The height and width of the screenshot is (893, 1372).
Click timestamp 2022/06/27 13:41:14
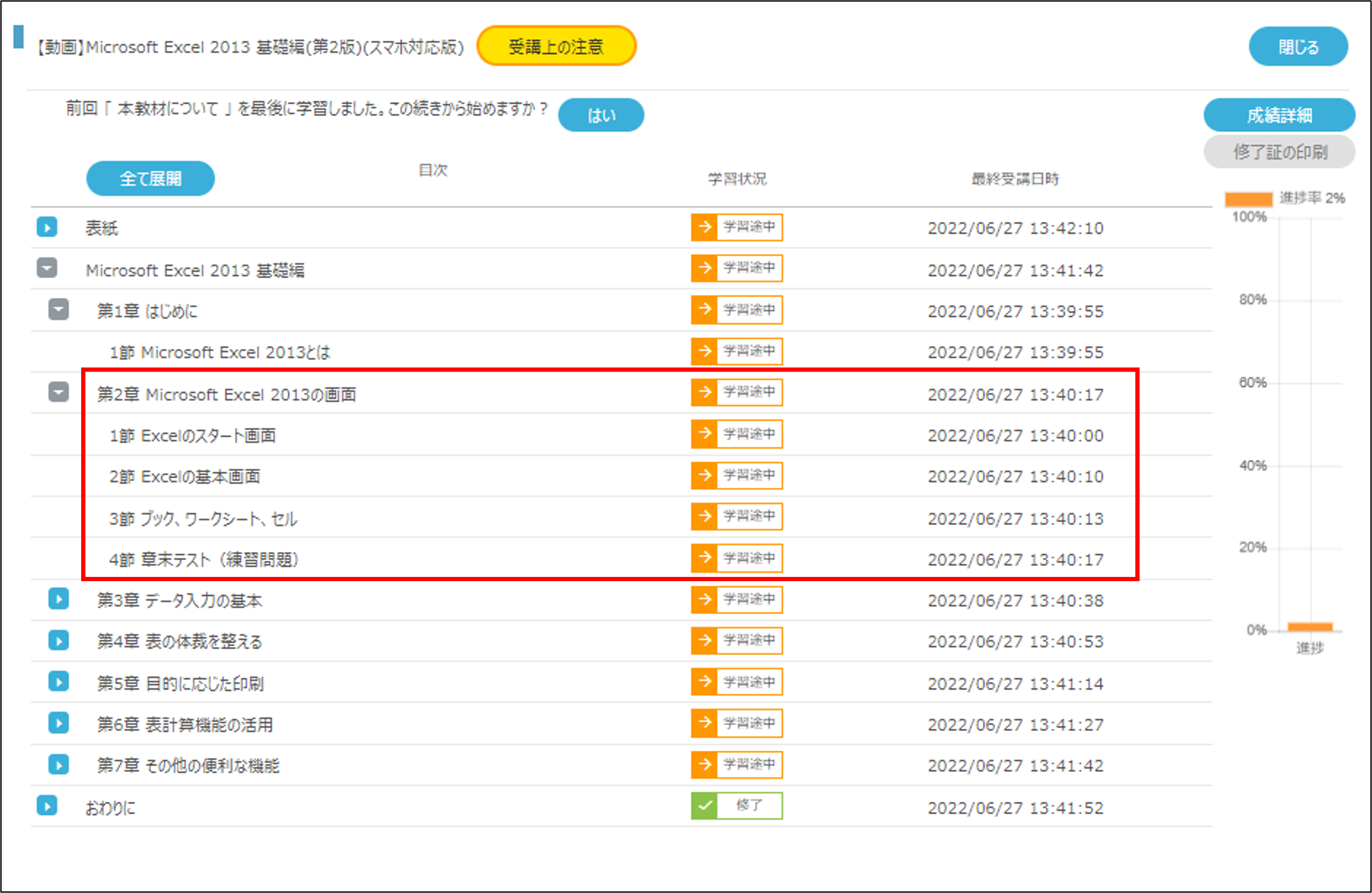[1016, 684]
